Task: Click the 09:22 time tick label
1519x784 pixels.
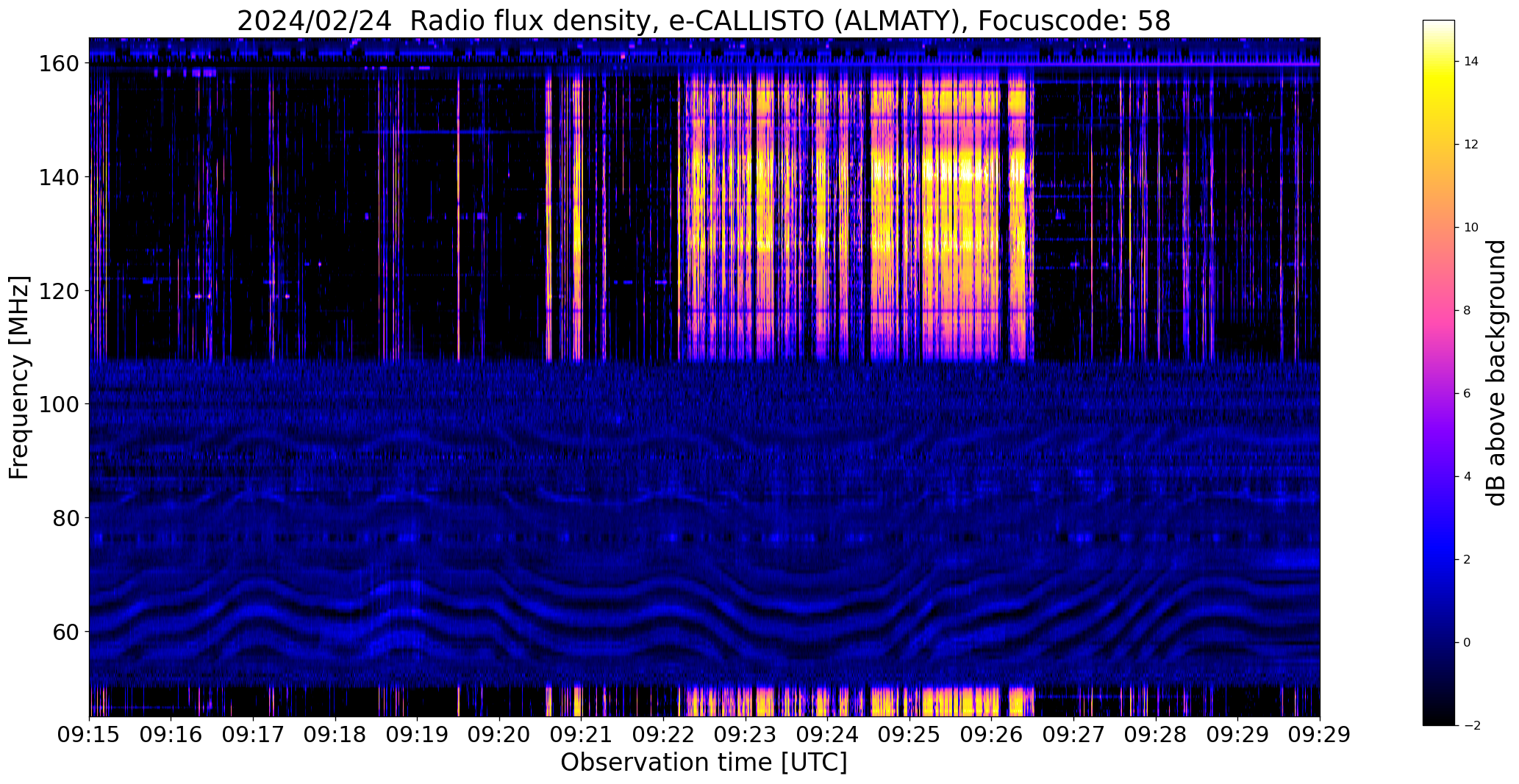Action: click(663, 736)
